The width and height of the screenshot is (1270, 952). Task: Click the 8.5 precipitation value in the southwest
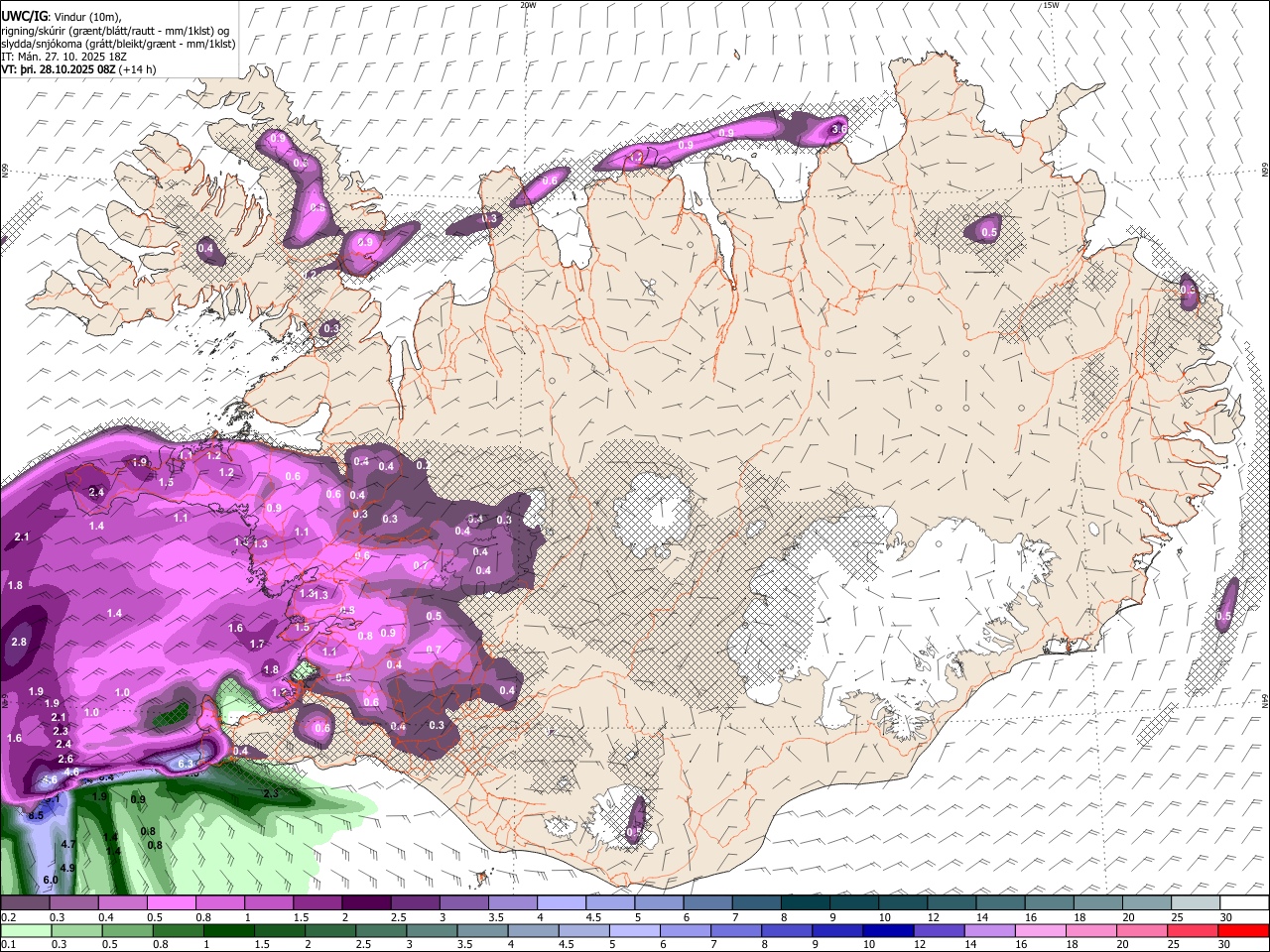click(x=36, y=815)
